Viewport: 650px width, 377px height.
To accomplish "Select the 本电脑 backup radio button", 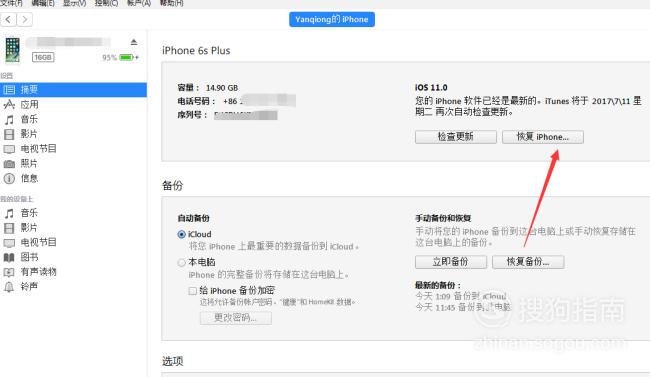I will click(x=182, y=263).
